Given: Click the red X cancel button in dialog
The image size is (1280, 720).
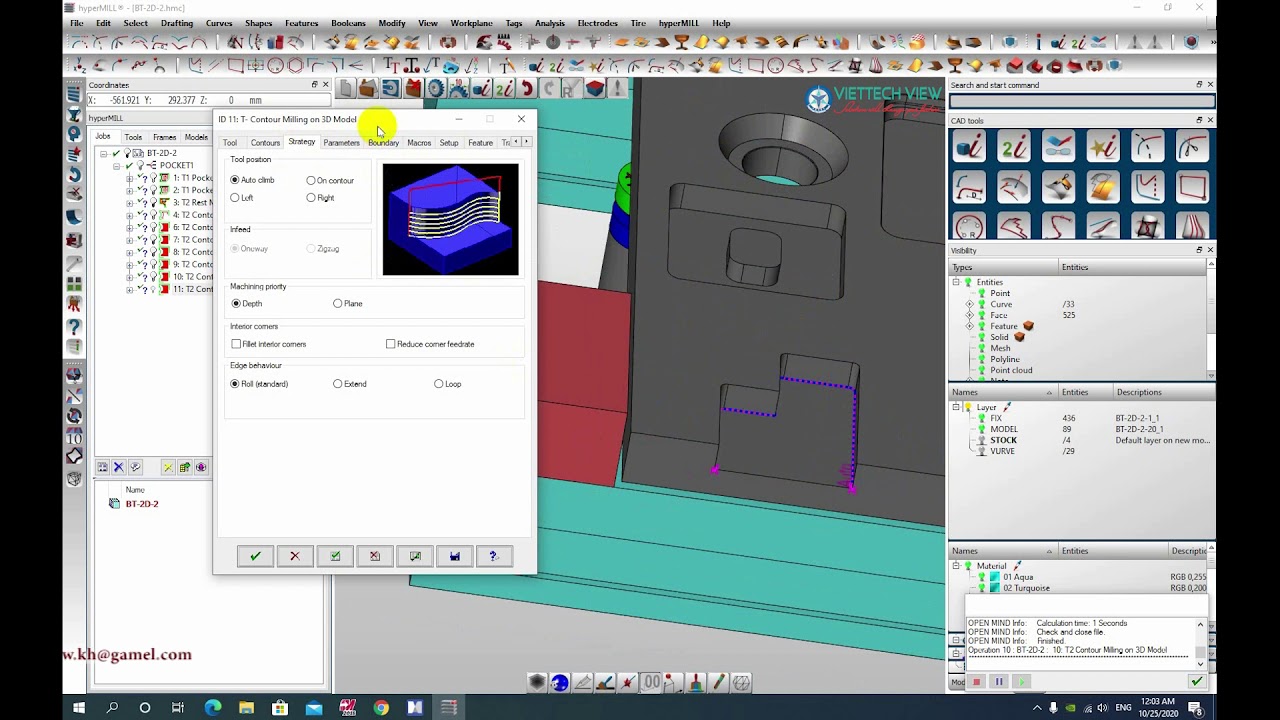Looking at the screenshot, I should 295,556.
